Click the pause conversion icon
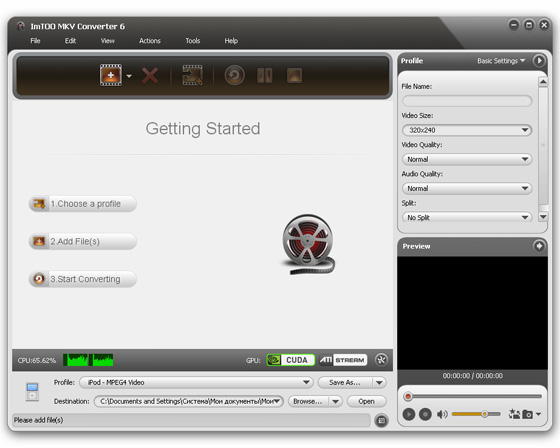Image resolution: width=560 pixels, height=448 pixels. [265, 75]
